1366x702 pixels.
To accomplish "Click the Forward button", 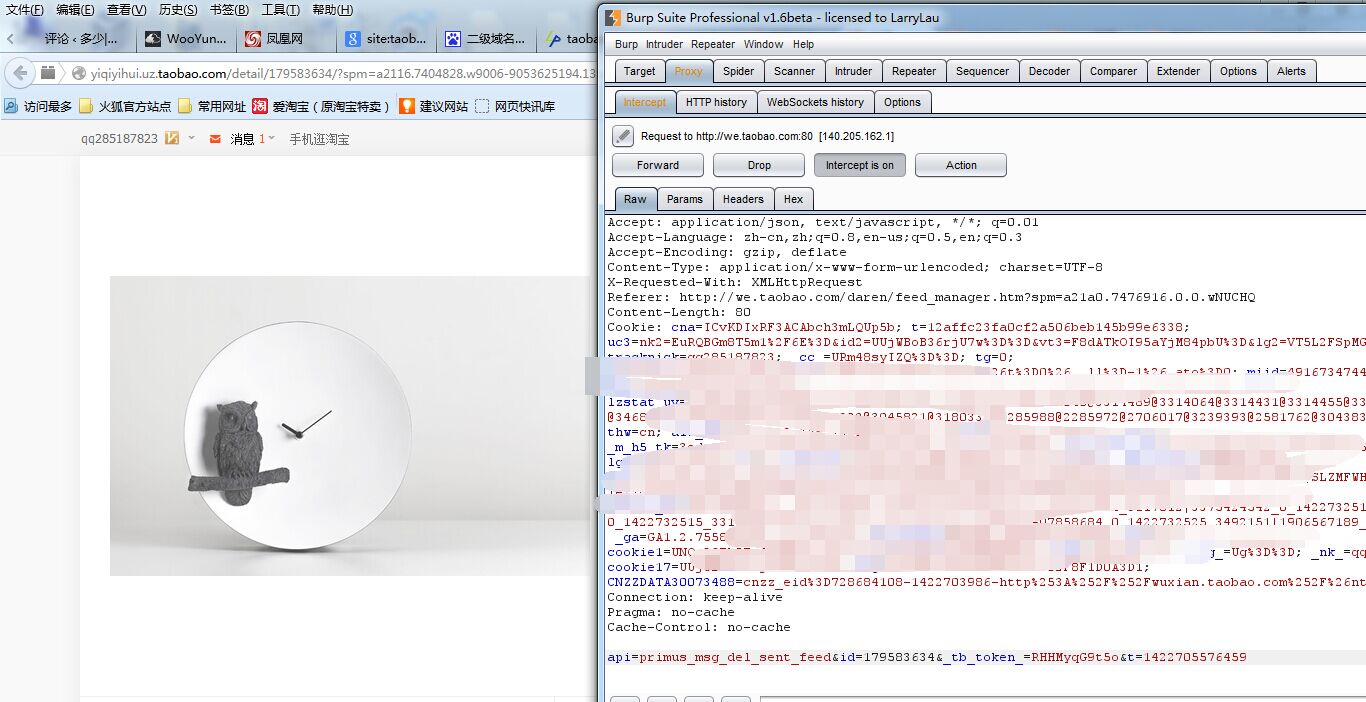I will pyautogui.click(x=658, y=165).
